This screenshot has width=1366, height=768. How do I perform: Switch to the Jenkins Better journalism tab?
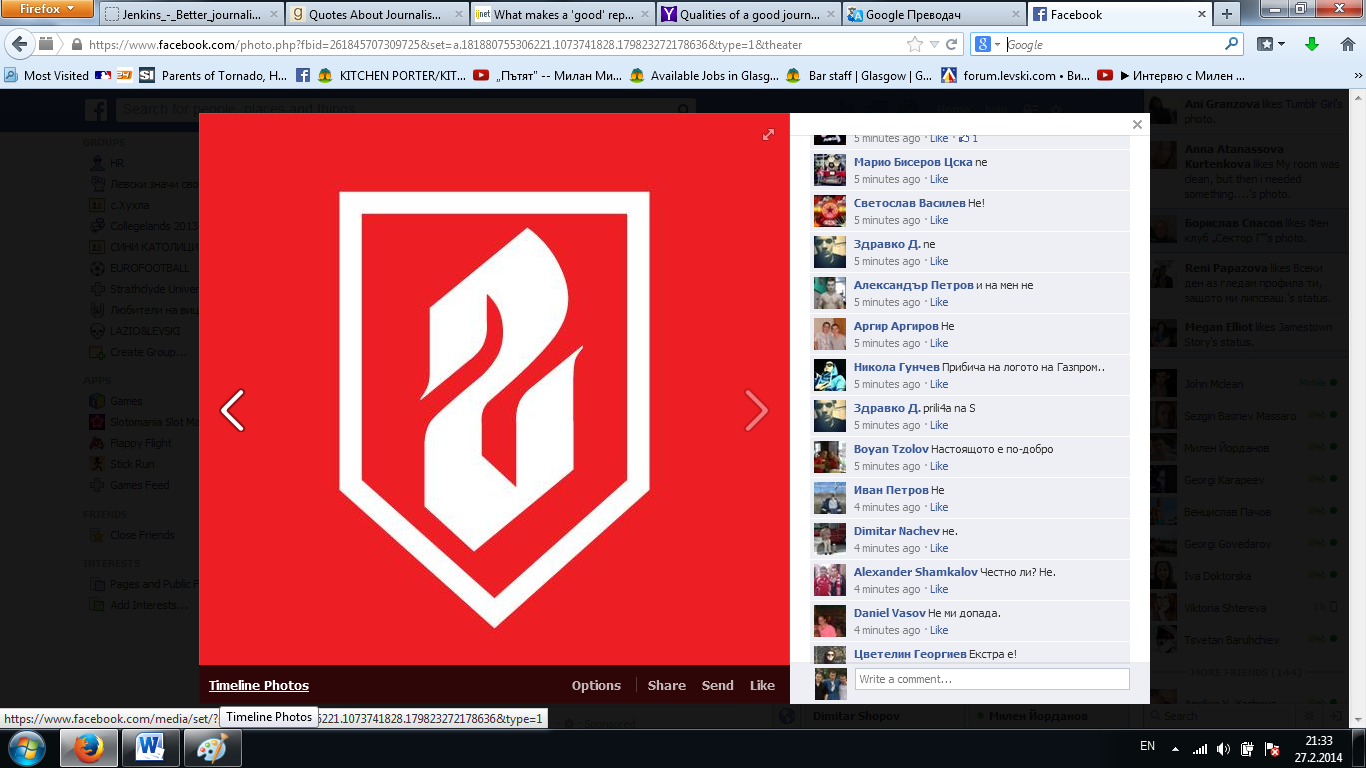coord(191,14)
